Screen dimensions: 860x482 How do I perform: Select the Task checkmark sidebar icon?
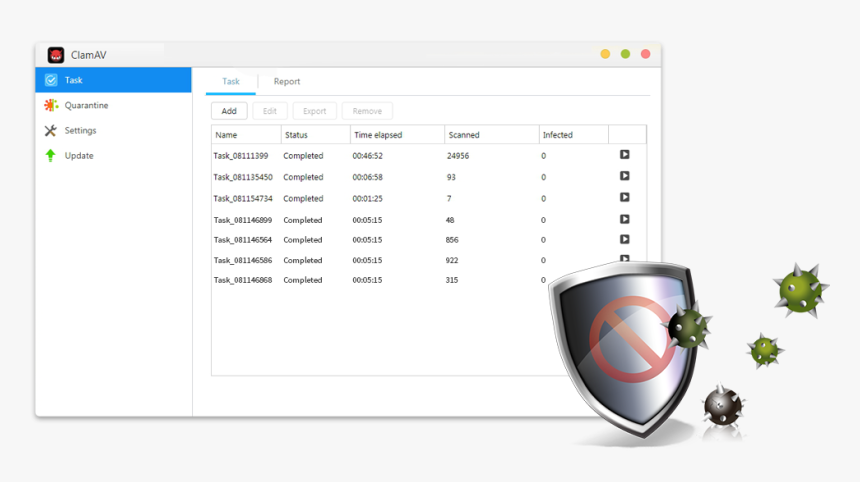51,80
